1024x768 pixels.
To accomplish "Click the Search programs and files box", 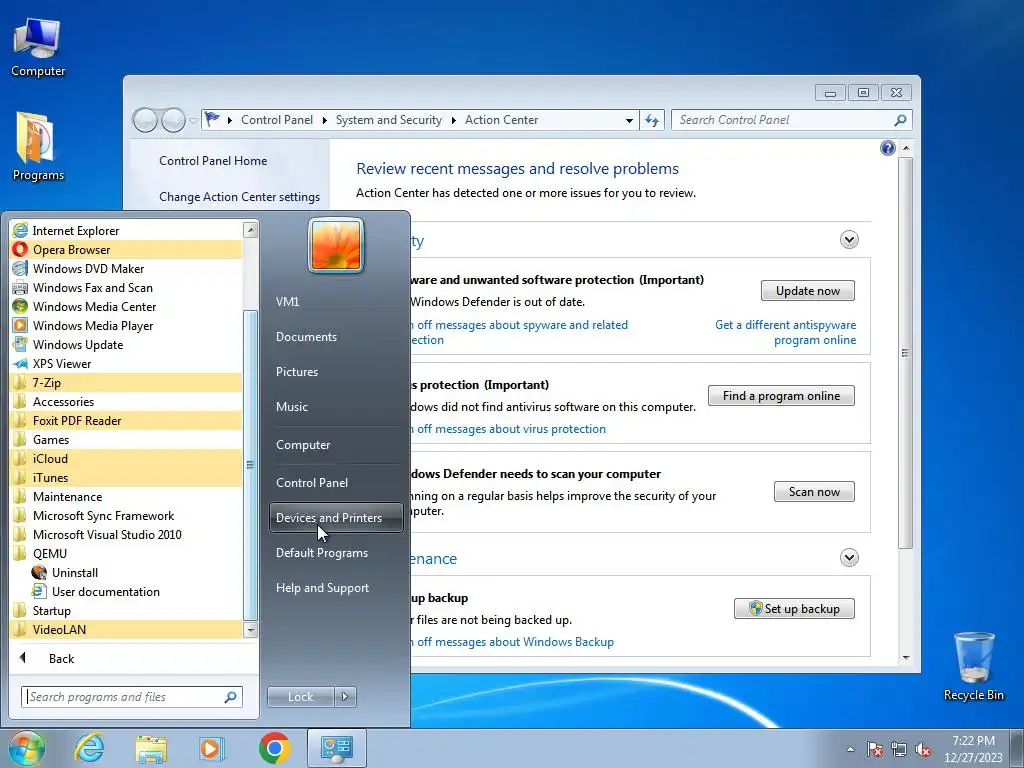I will [132, 697].
